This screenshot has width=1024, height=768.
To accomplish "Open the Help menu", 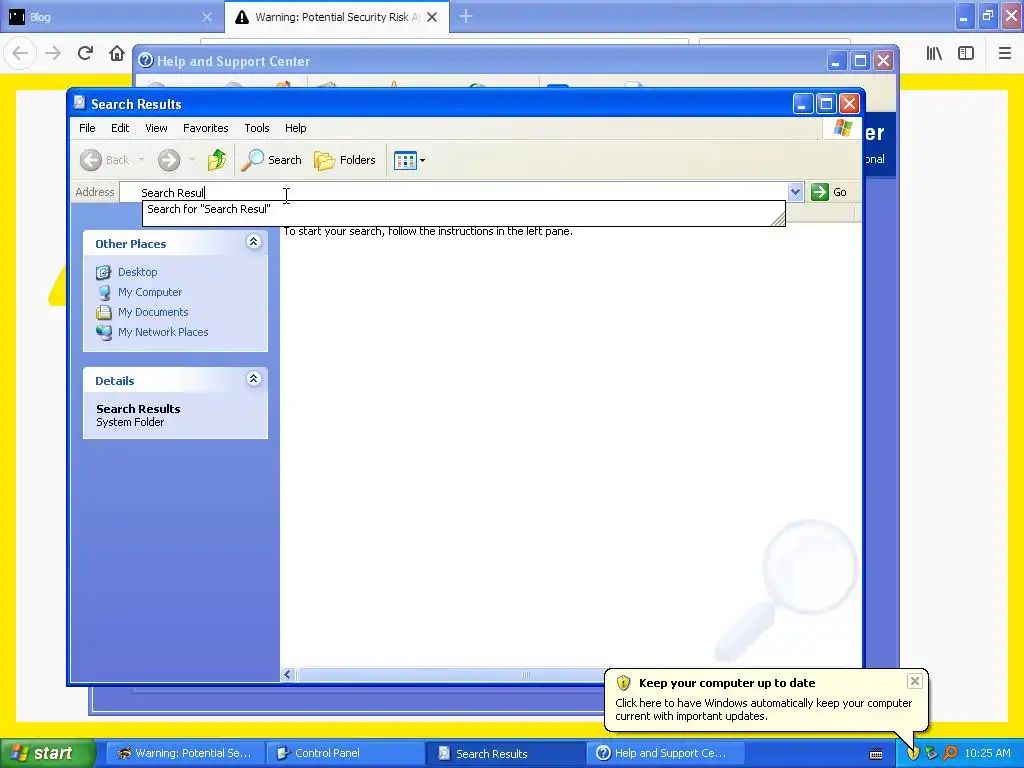I will (295, 128).
